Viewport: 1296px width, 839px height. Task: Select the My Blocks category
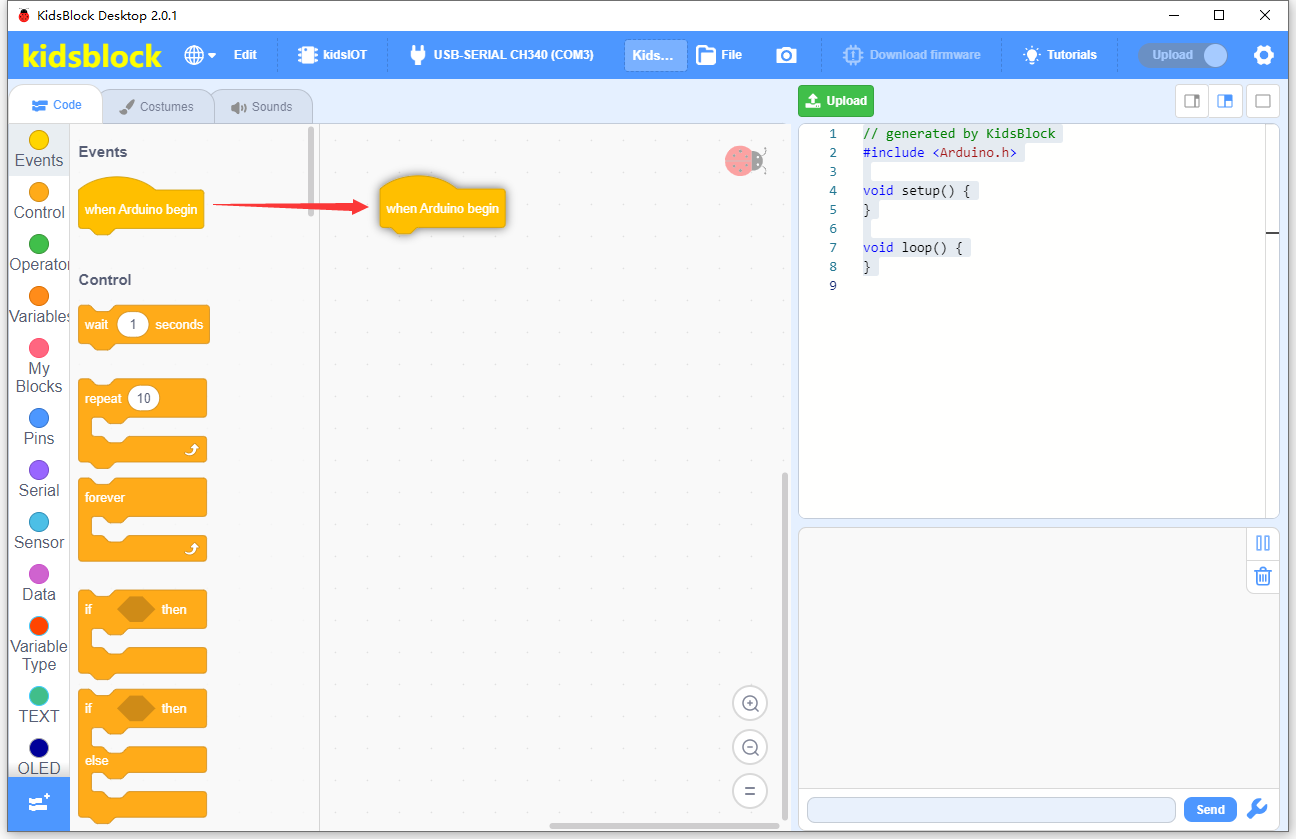[39, 367]
